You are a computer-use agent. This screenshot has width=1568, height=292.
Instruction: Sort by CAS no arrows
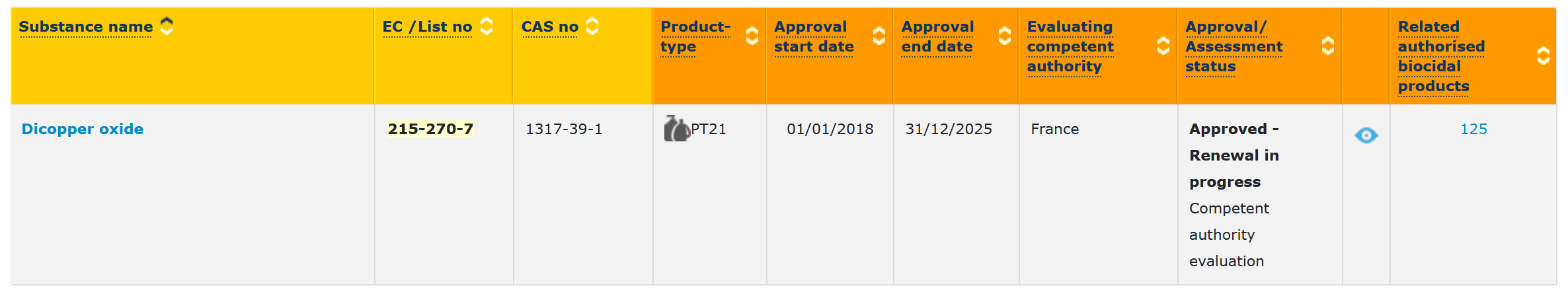pyautogui.click(x=592, y=26)
